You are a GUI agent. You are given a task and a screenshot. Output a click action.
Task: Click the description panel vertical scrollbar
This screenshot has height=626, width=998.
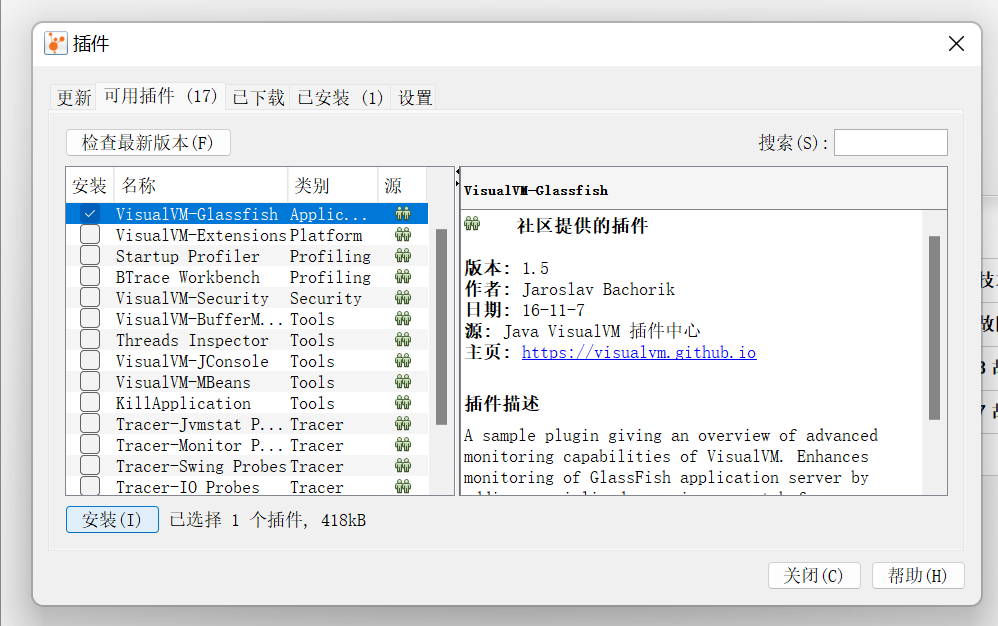pyautogui.click(x=934, y=328)
